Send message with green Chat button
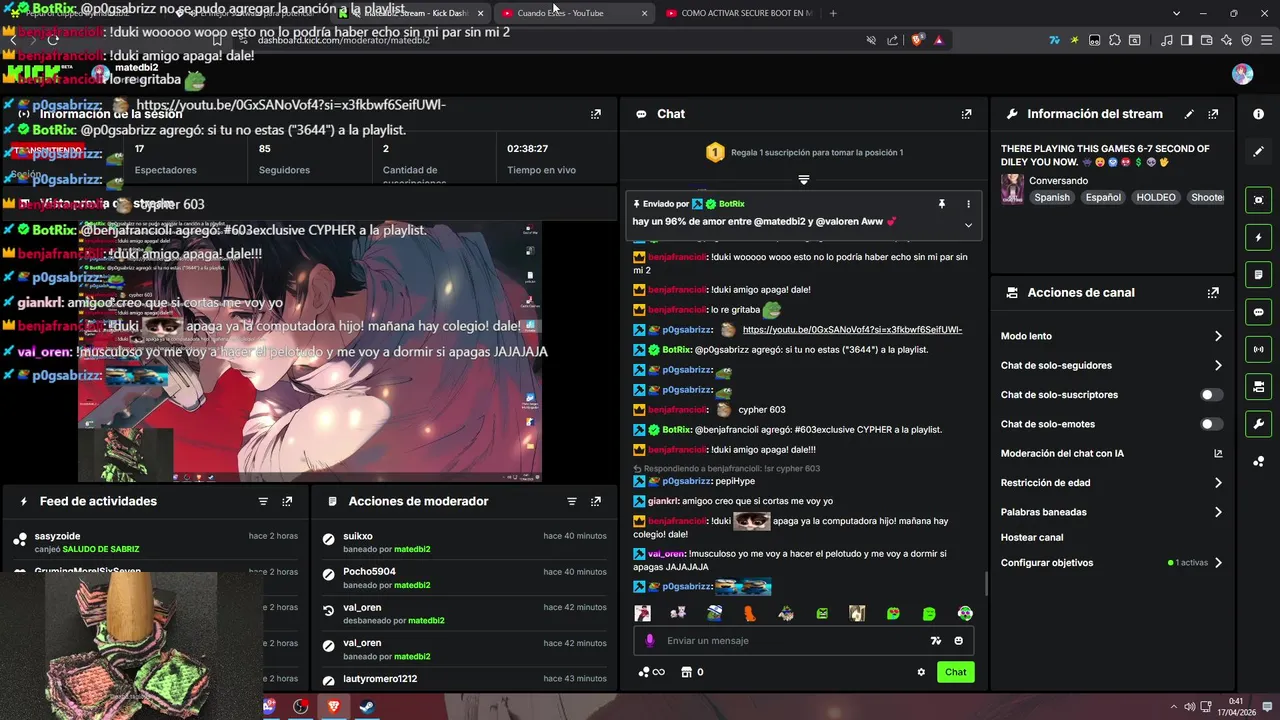The height and width of the screenshot is (720, 1280). pyautogui.click(x=956, y=672)
